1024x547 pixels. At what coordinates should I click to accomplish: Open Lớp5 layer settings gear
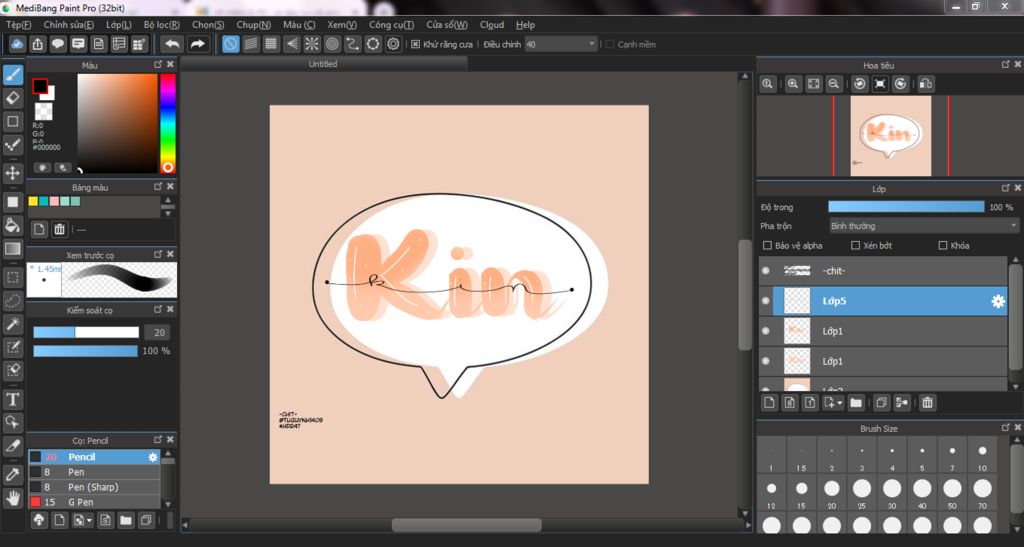(x=998, y=301)
